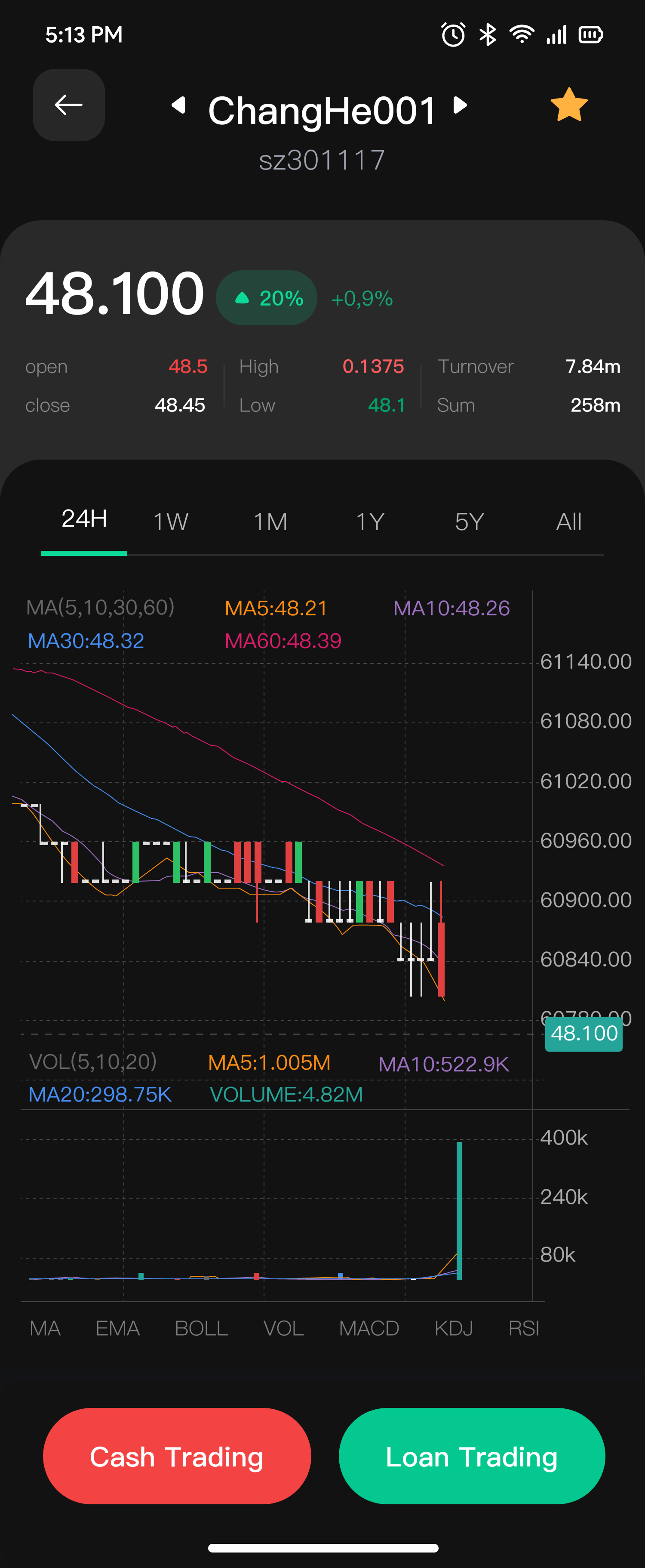645x1568 pixels.
Task: Enable the MACD indicator
Action: click(369, 1327)
